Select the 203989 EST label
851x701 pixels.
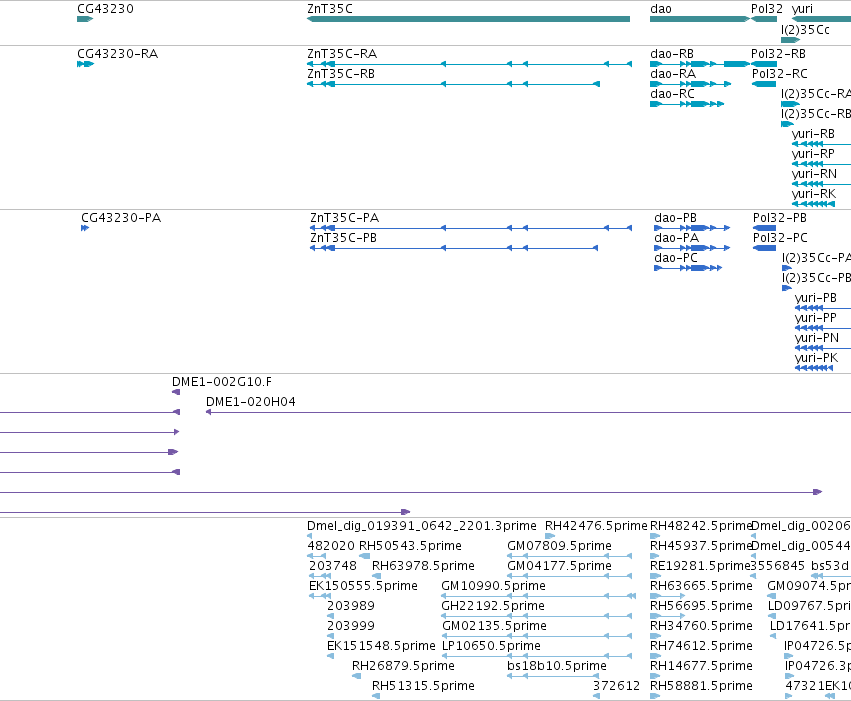pos(351,606)
